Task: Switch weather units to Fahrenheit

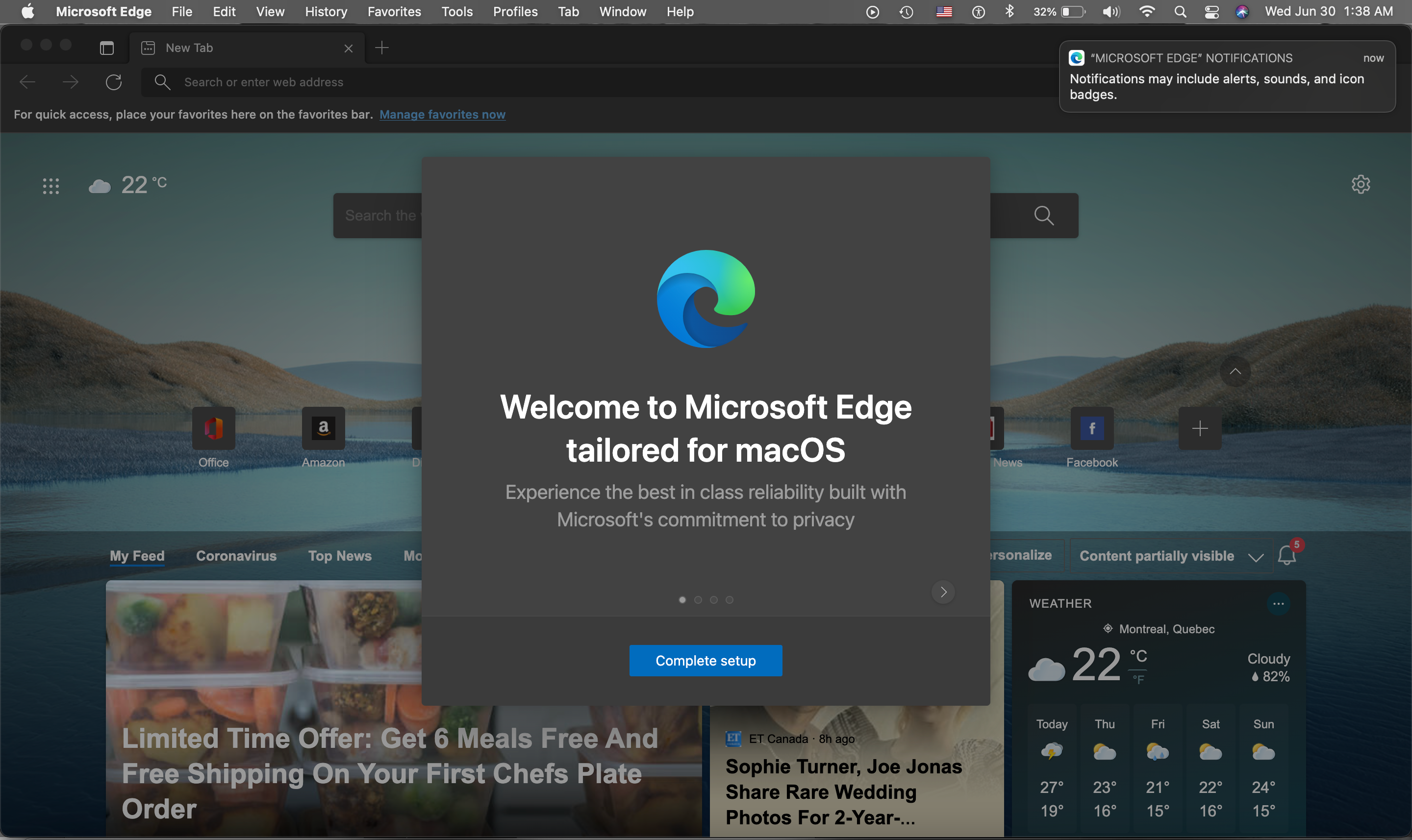Action: click(1138, 679)
